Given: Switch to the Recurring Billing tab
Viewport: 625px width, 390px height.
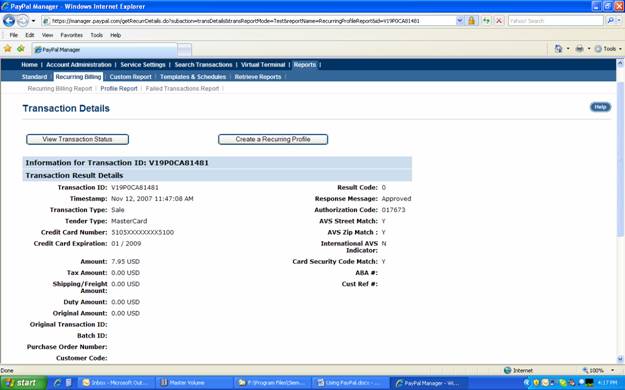Looking at the screenshot, I should coord(78,77).
